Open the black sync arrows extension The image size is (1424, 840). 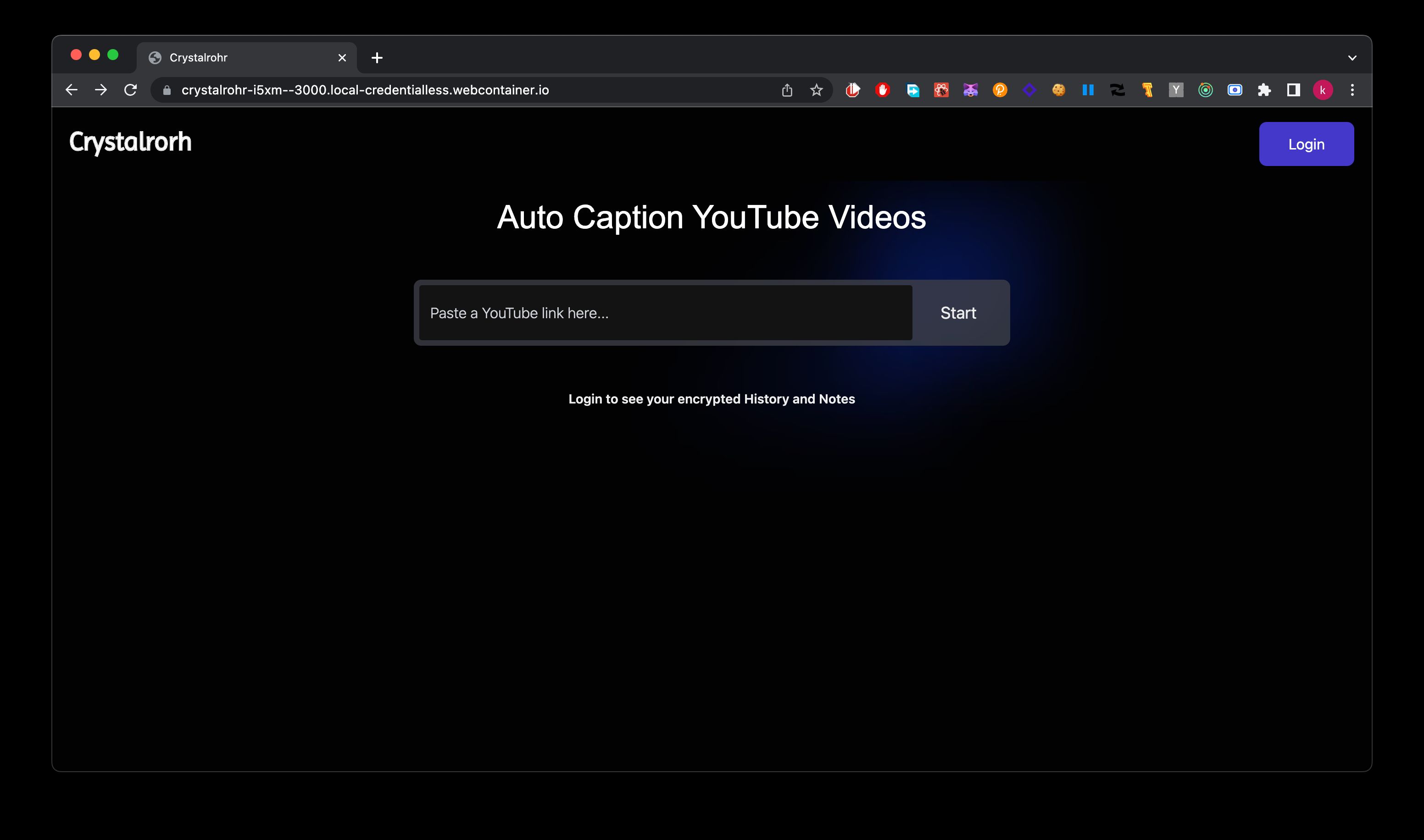tap(1117, 90)
